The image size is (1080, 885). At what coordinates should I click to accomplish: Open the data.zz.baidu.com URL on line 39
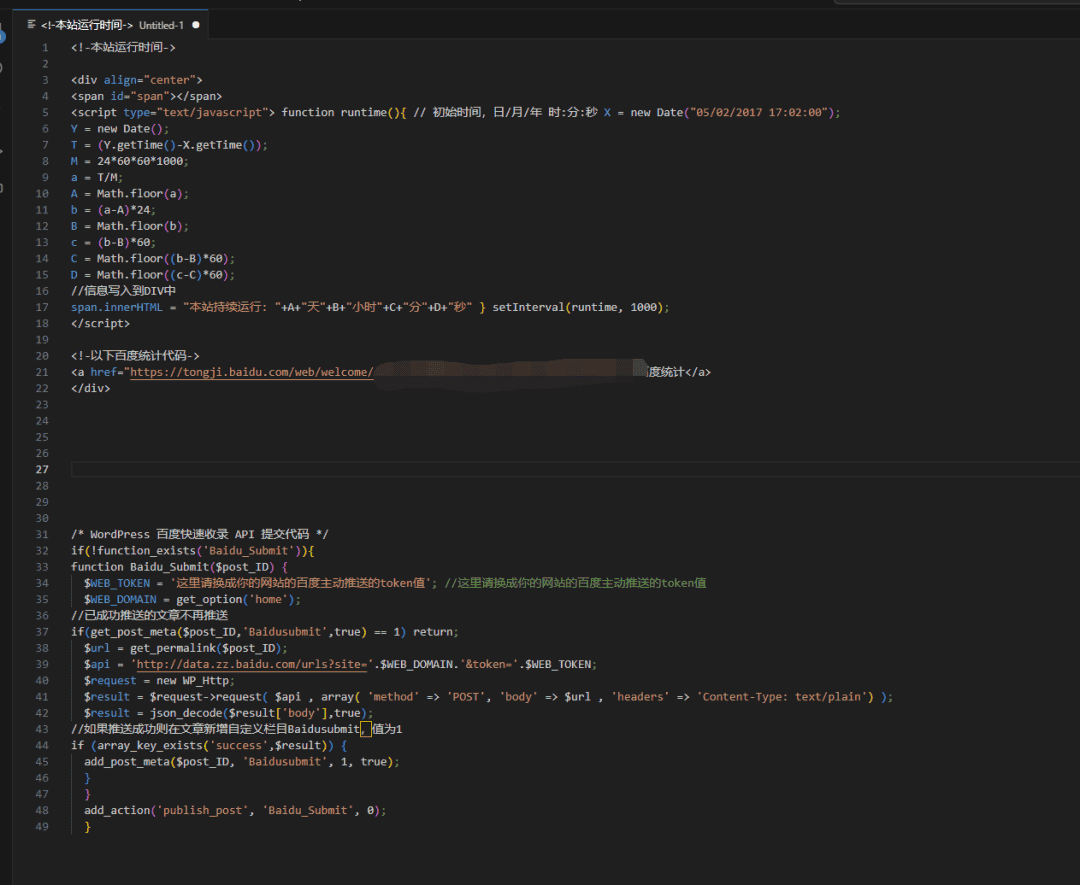tap(251, 664)
